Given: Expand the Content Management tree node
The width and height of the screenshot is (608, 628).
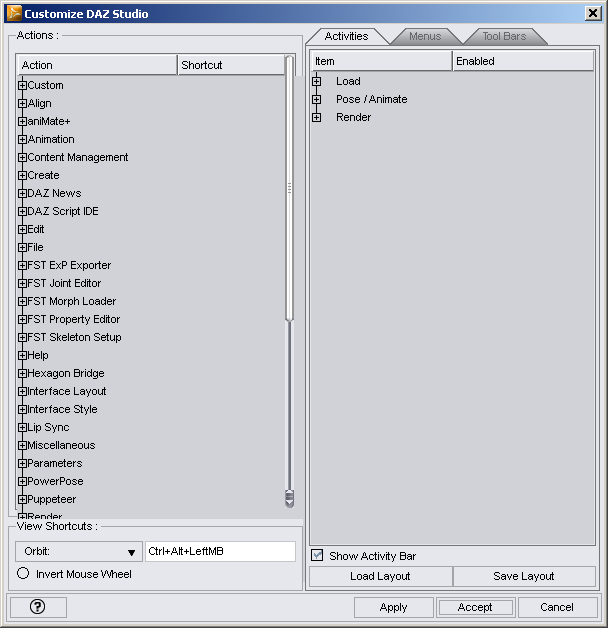Looking at the screenshot, I should (x=22, y=158).
